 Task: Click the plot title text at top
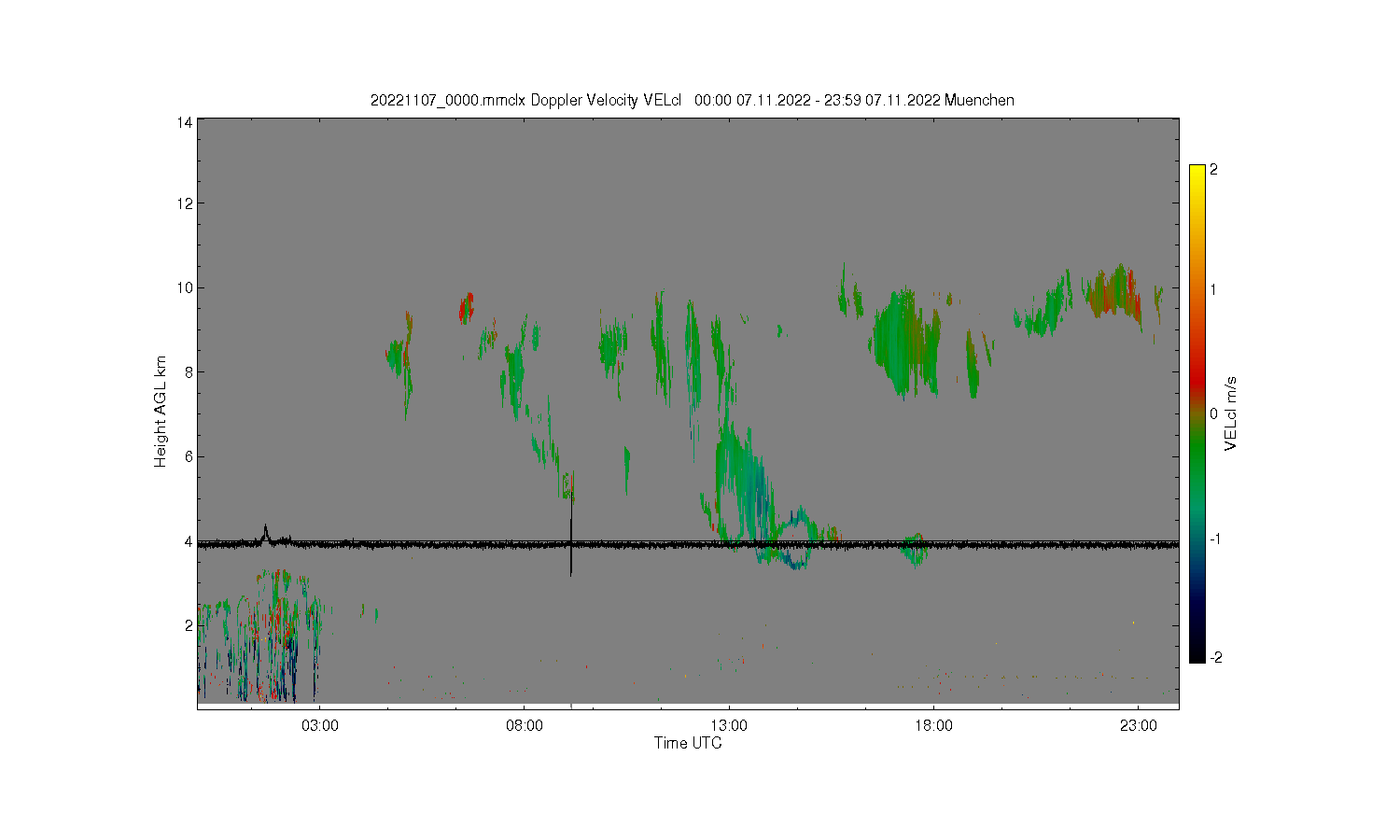[693, 100]
